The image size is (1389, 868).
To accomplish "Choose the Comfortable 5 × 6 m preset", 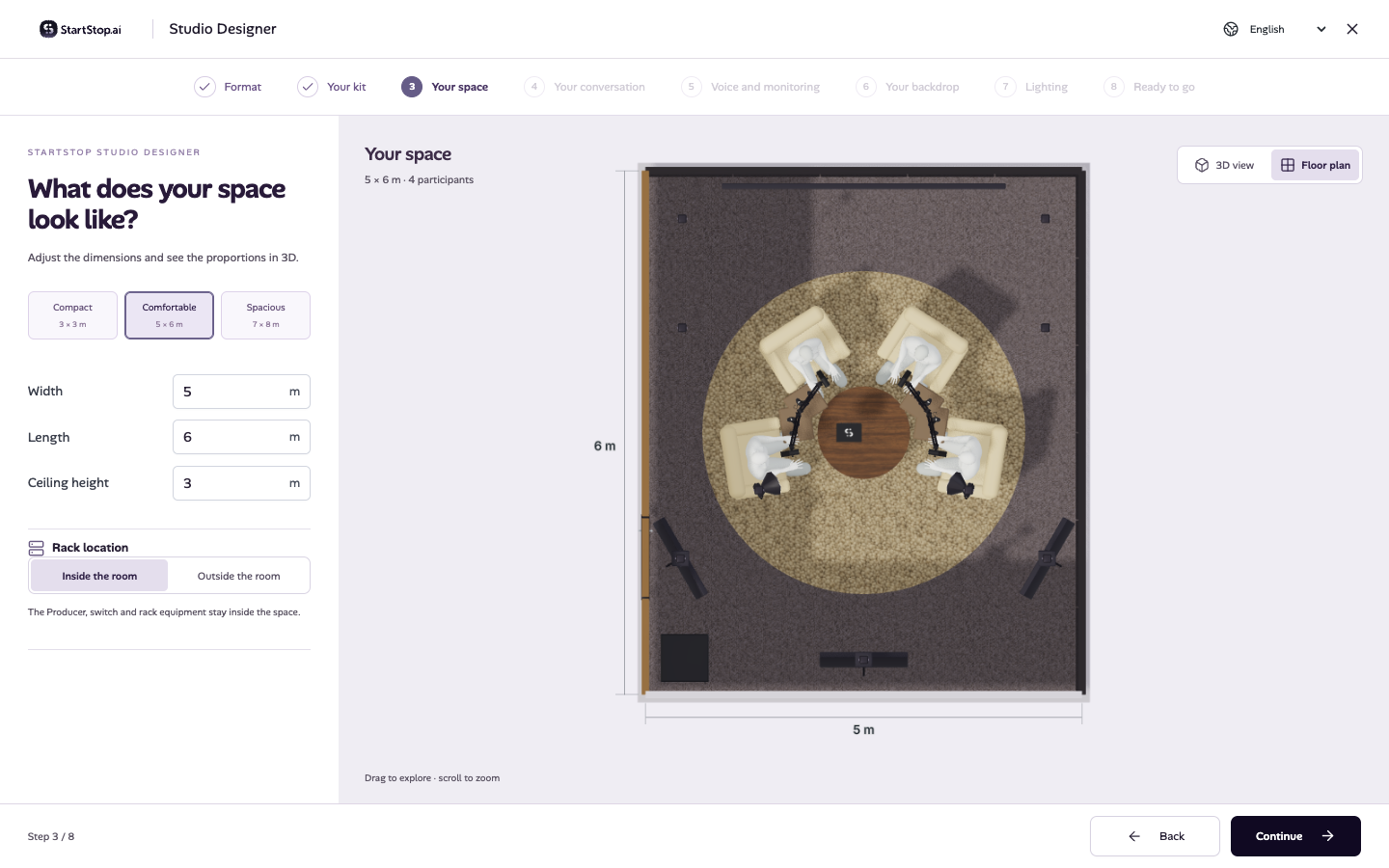I will click(x=169, y=315).
